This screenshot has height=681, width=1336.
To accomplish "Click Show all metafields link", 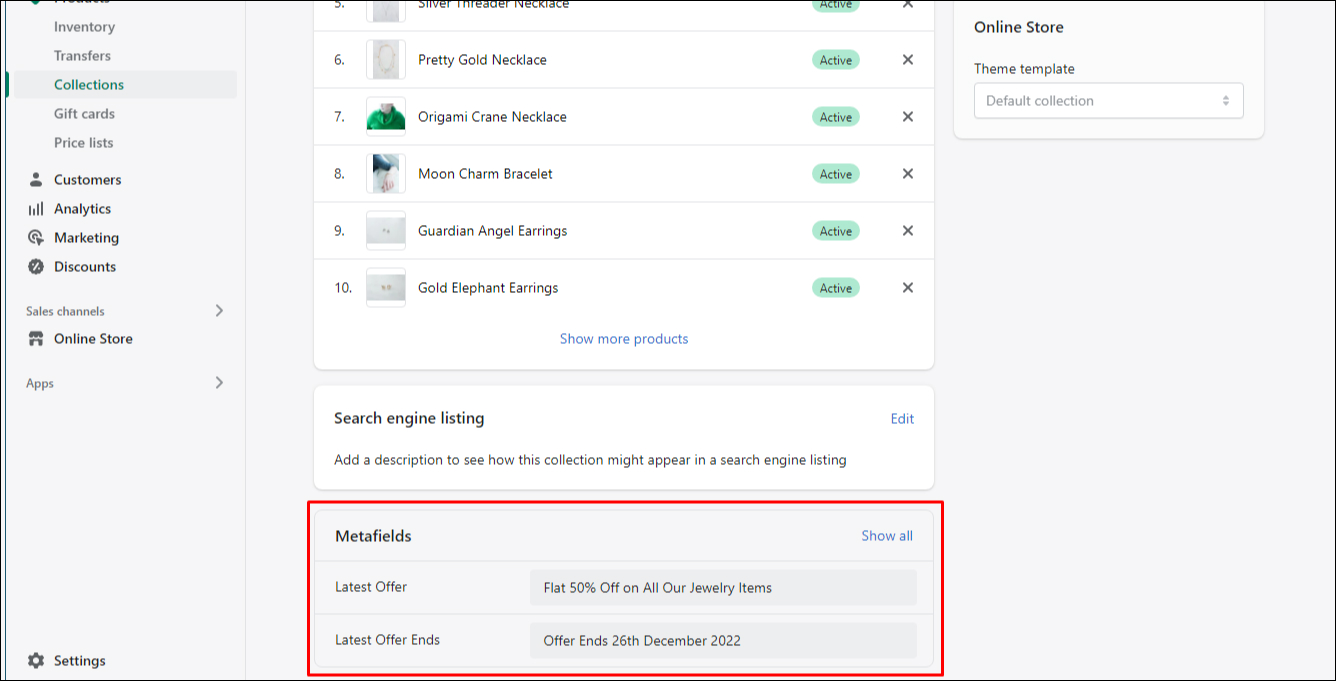I will point(887,536).
